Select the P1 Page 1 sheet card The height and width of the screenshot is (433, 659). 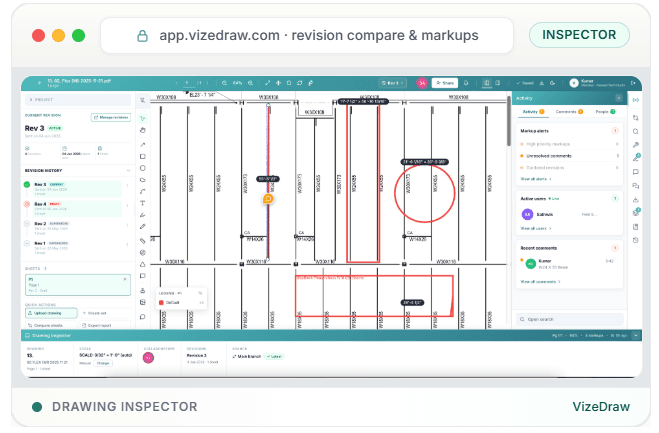78,285
